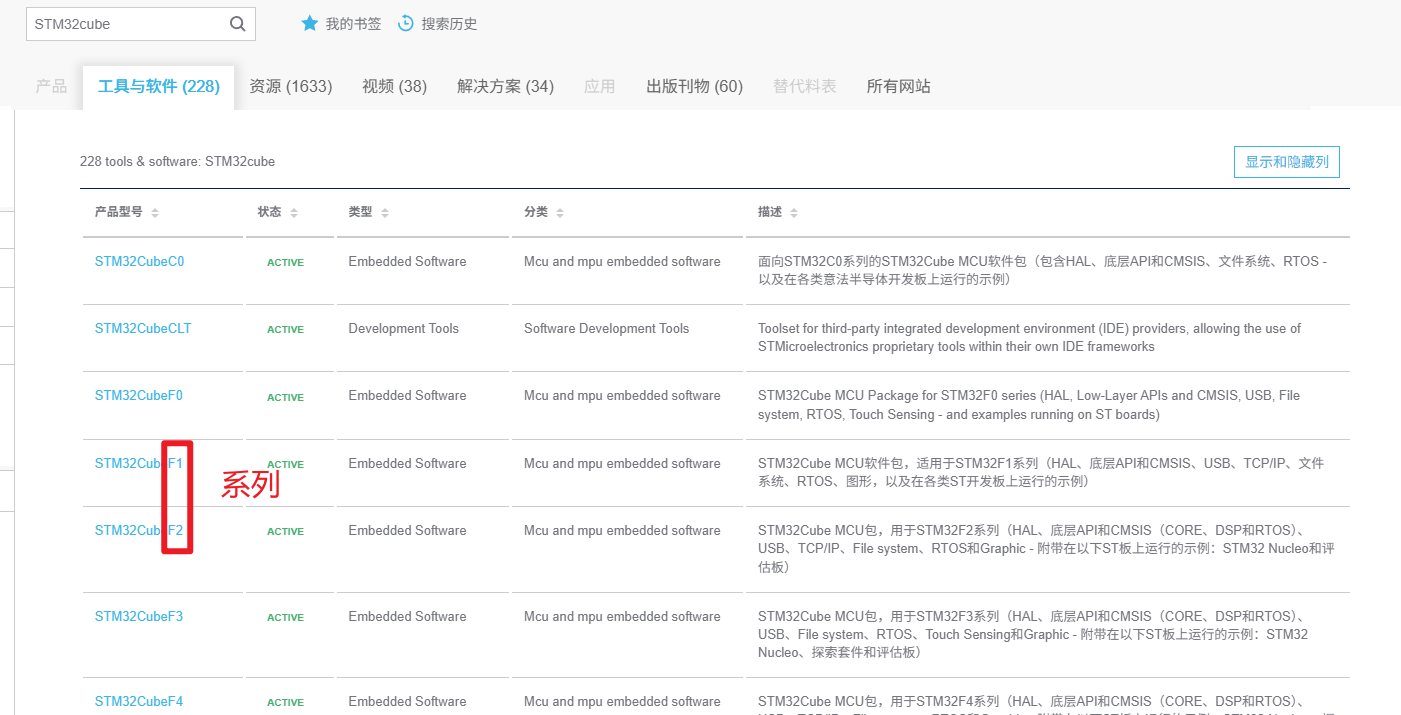Click Software Development Tools category cell

606,329
